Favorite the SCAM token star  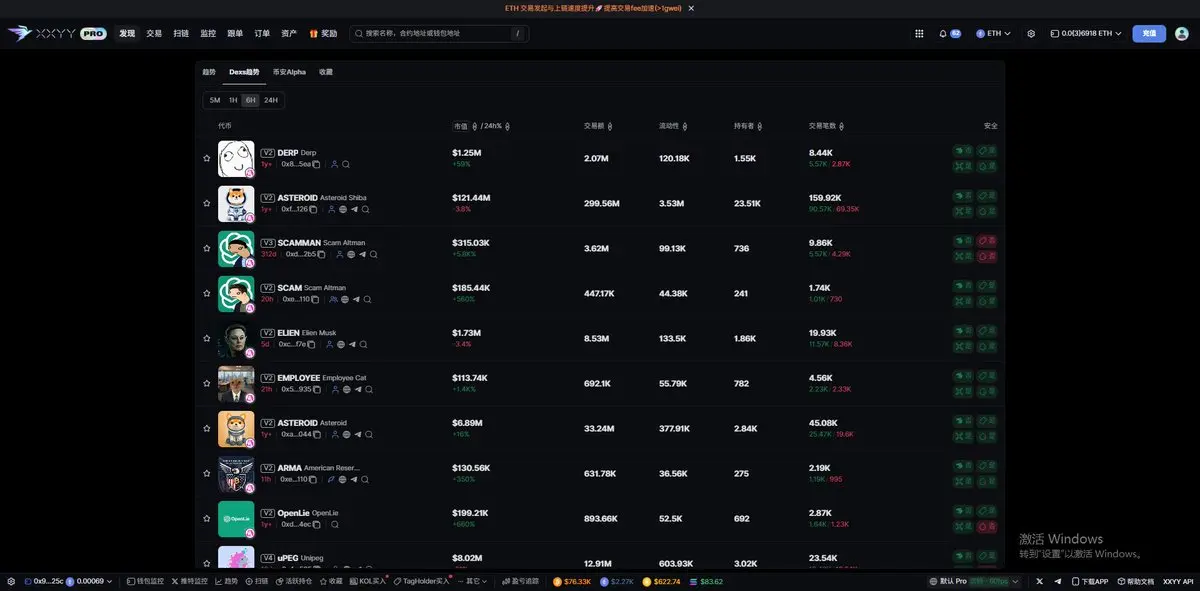click(207, 293)
